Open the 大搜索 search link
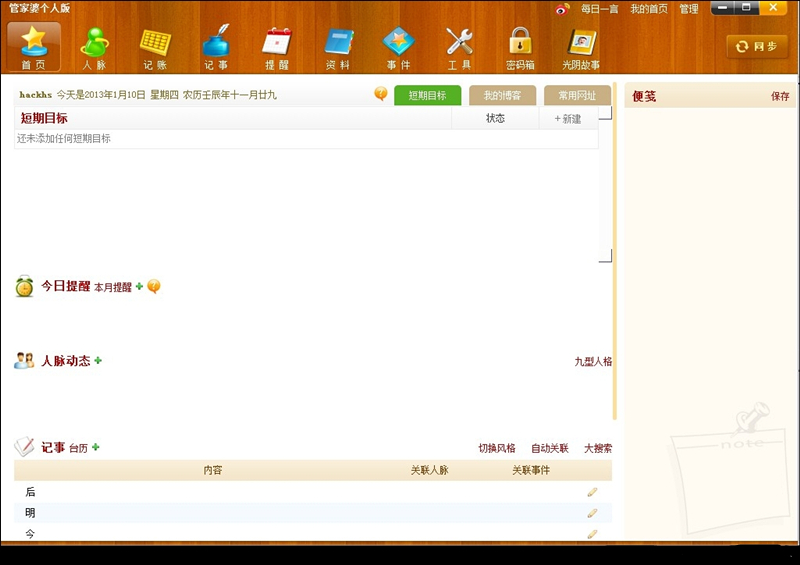This screenshot has height=565, width=800. pos(598,448)
